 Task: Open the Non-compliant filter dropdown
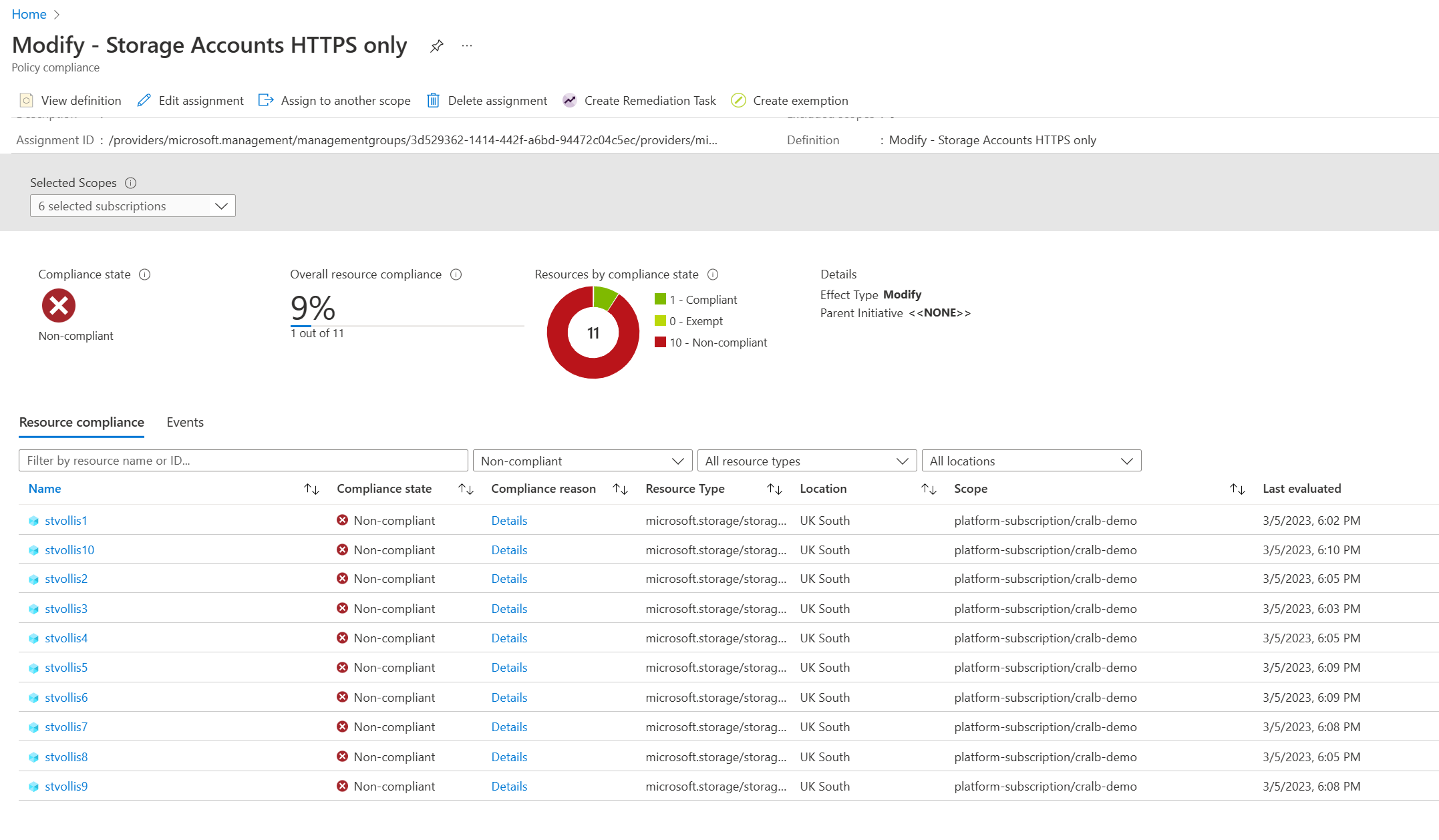pos(582,461)
